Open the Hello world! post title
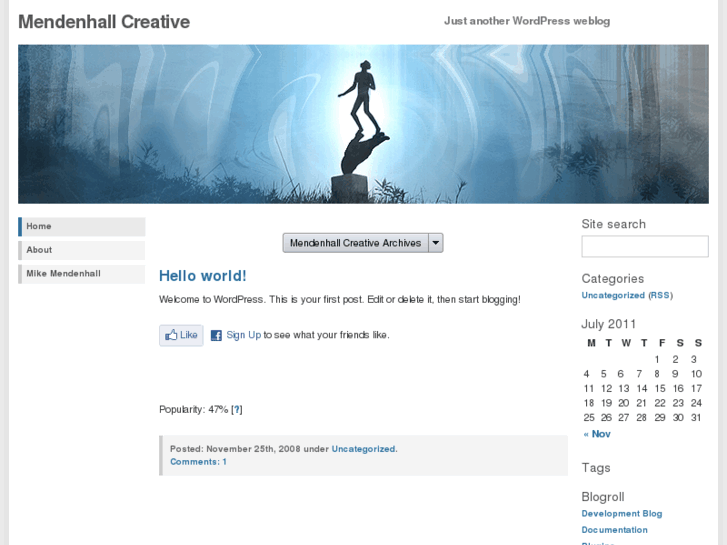The height and width of the screenshot is (545, 727). tap(203, 276)
